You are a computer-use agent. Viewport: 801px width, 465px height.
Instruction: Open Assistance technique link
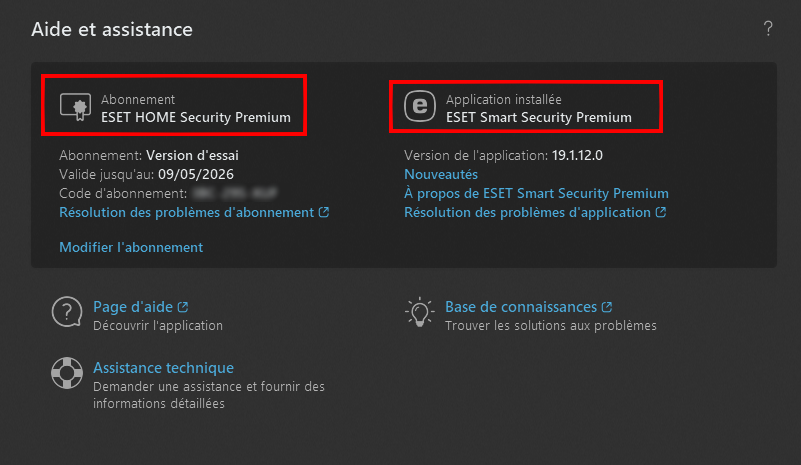[x=163, y=368]
